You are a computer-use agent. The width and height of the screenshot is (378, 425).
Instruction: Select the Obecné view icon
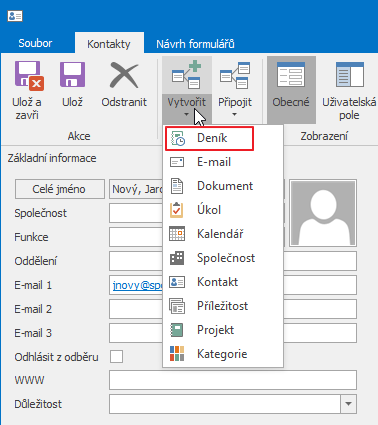291,74
